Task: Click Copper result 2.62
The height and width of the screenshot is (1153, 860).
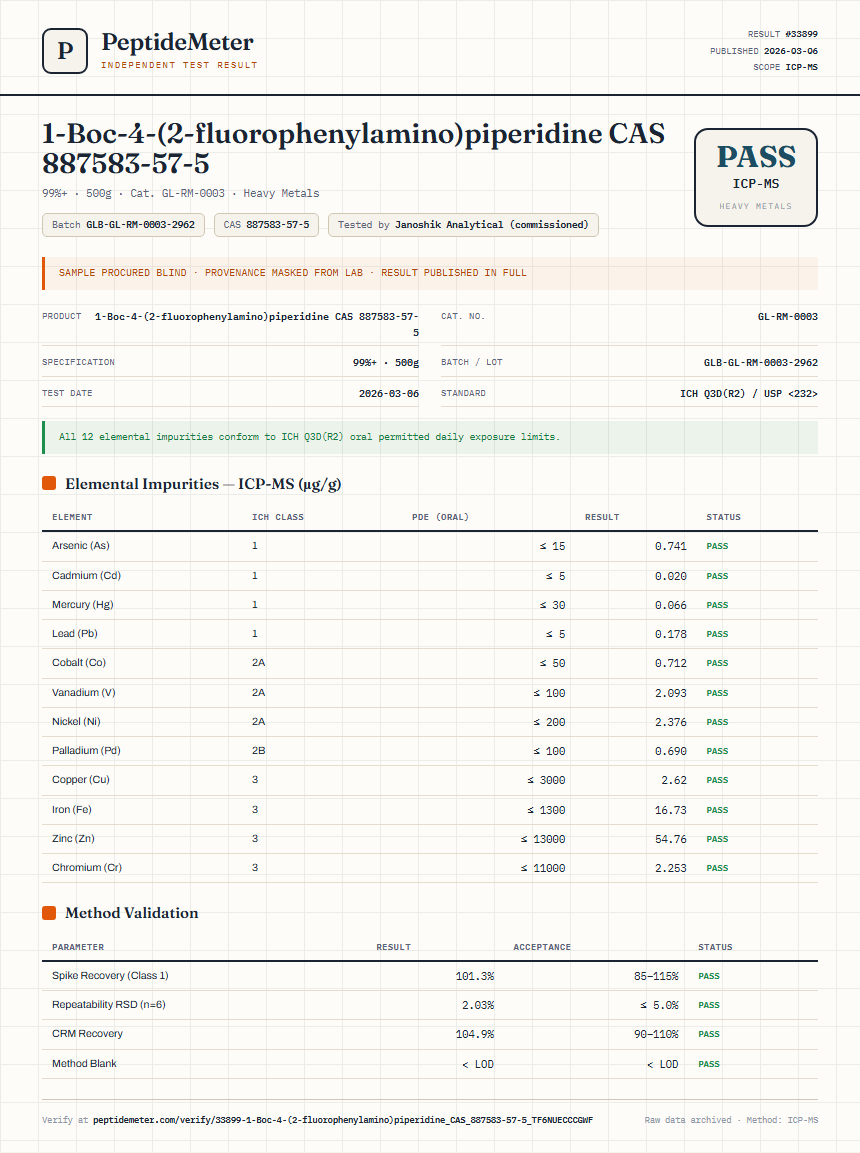Action: pos(673,780)
